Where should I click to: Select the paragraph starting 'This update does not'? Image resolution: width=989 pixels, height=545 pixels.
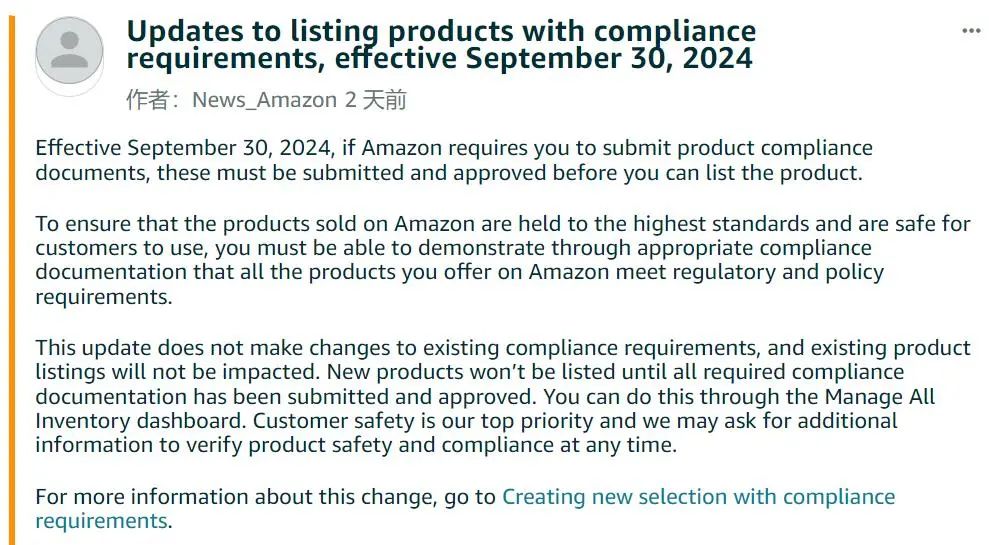[503, 396]
